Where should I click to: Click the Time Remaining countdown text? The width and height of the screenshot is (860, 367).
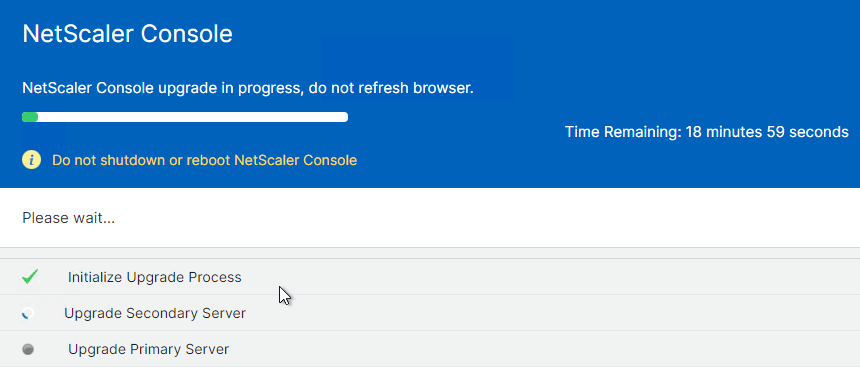click(x=706, y=132)
